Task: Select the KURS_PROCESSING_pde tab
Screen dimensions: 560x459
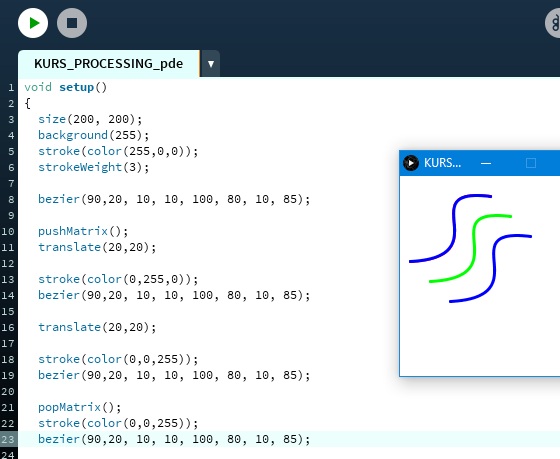Action: (x=109, y=64)
